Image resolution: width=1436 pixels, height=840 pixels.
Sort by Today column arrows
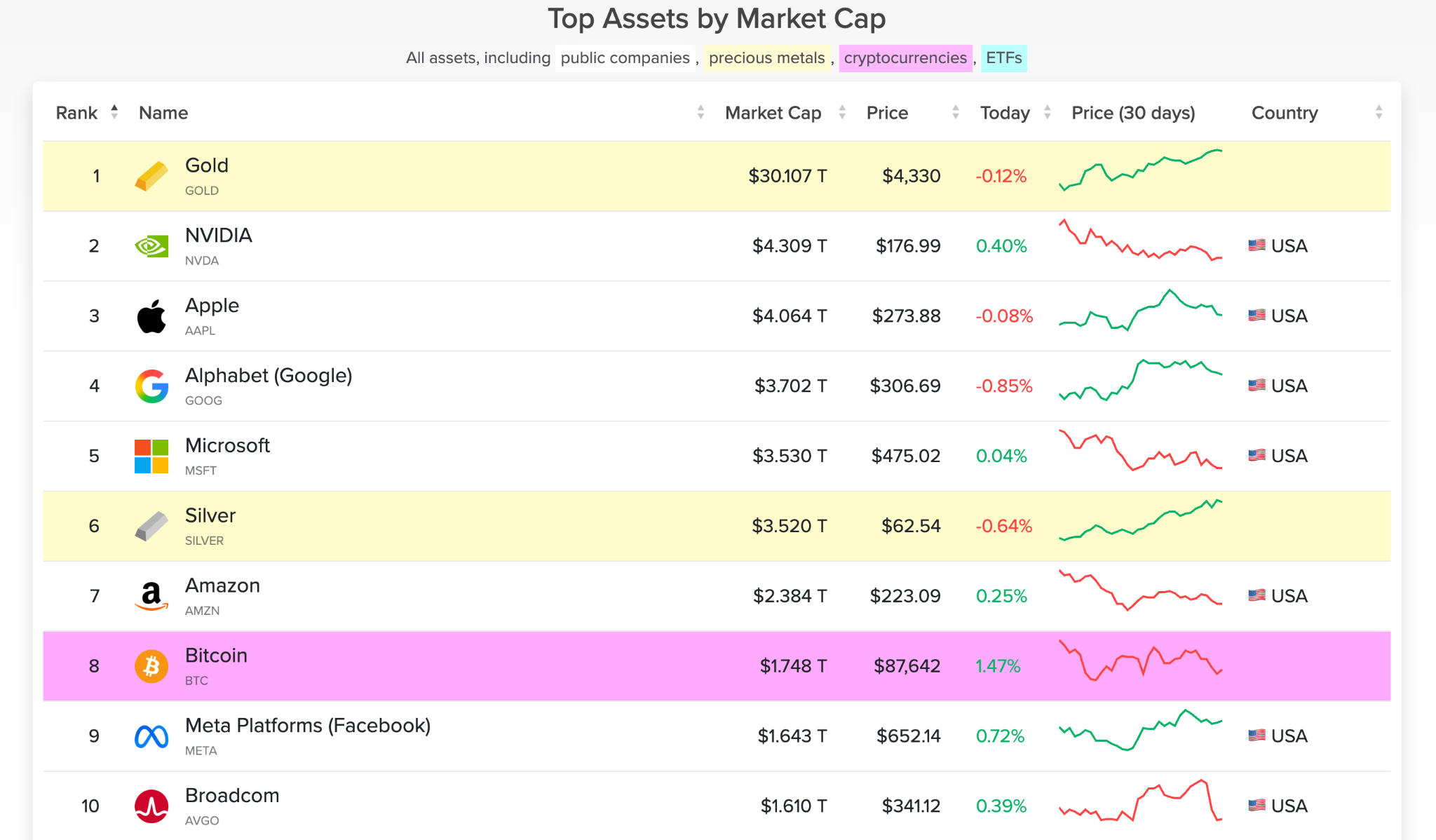(1047, 112)
